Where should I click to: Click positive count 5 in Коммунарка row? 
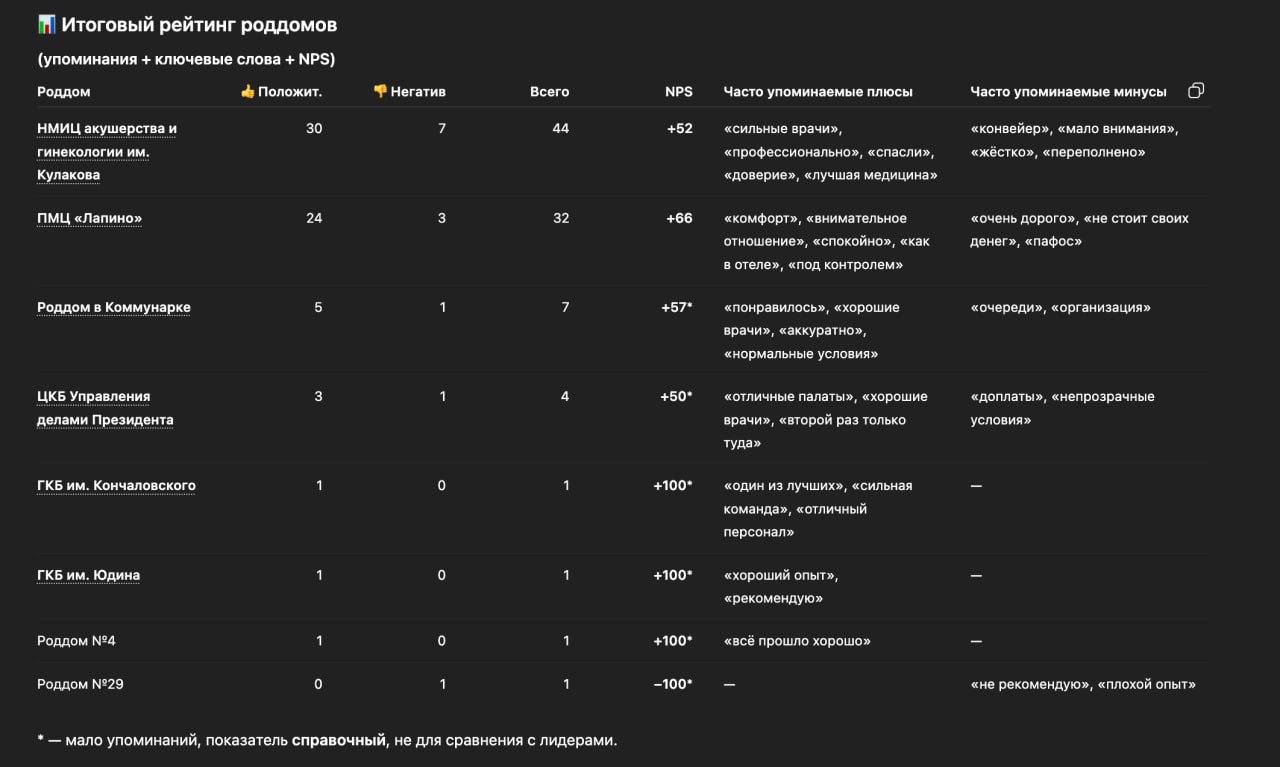(x=318, y=307)
